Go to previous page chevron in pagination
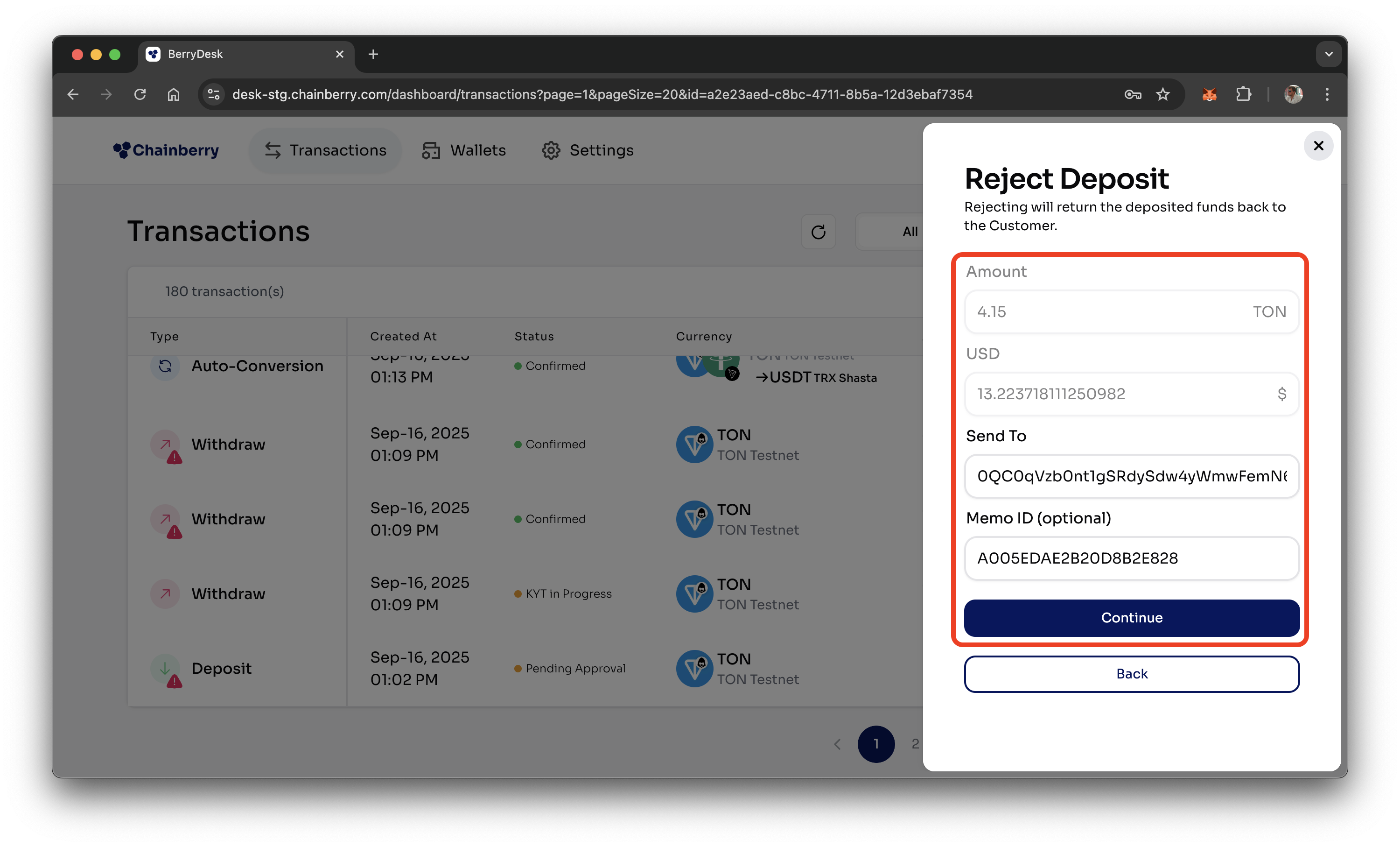Screen dimensions: 1400x847 tap(837, 744)
